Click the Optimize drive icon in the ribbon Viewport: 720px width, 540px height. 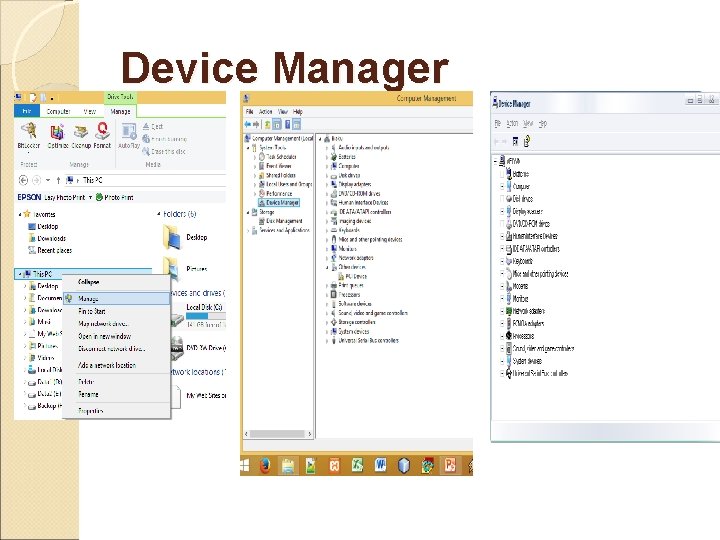[57, 131]
